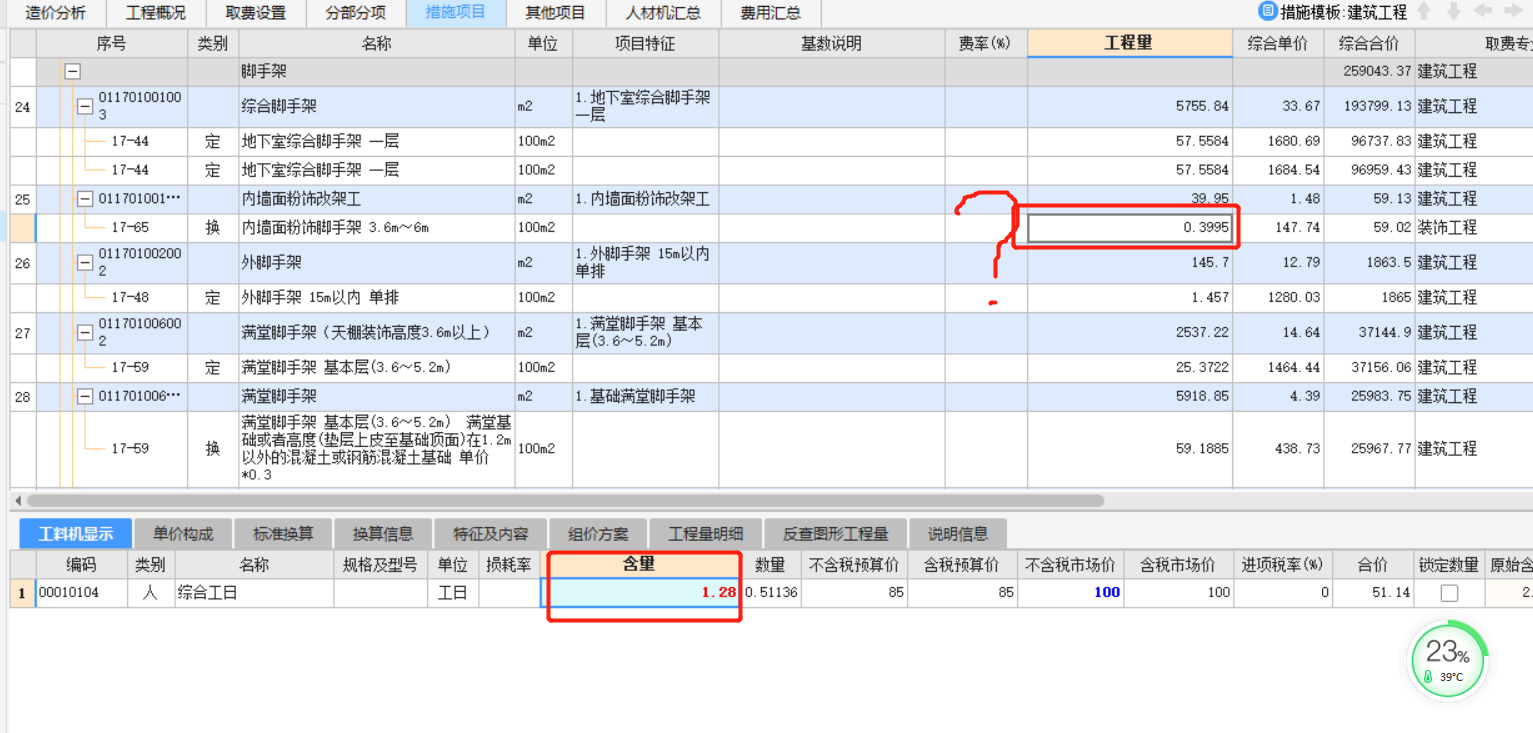
Task: Click the right arrow icon in toolbar
Action: pyautogui.click(x=1512, y=12)
